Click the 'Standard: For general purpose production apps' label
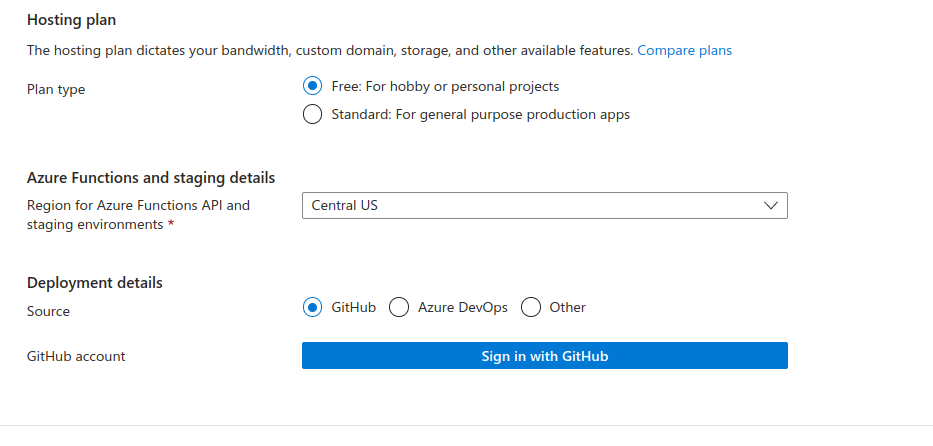Viewport: 933px width, 446px height. (x=480, y=114)
